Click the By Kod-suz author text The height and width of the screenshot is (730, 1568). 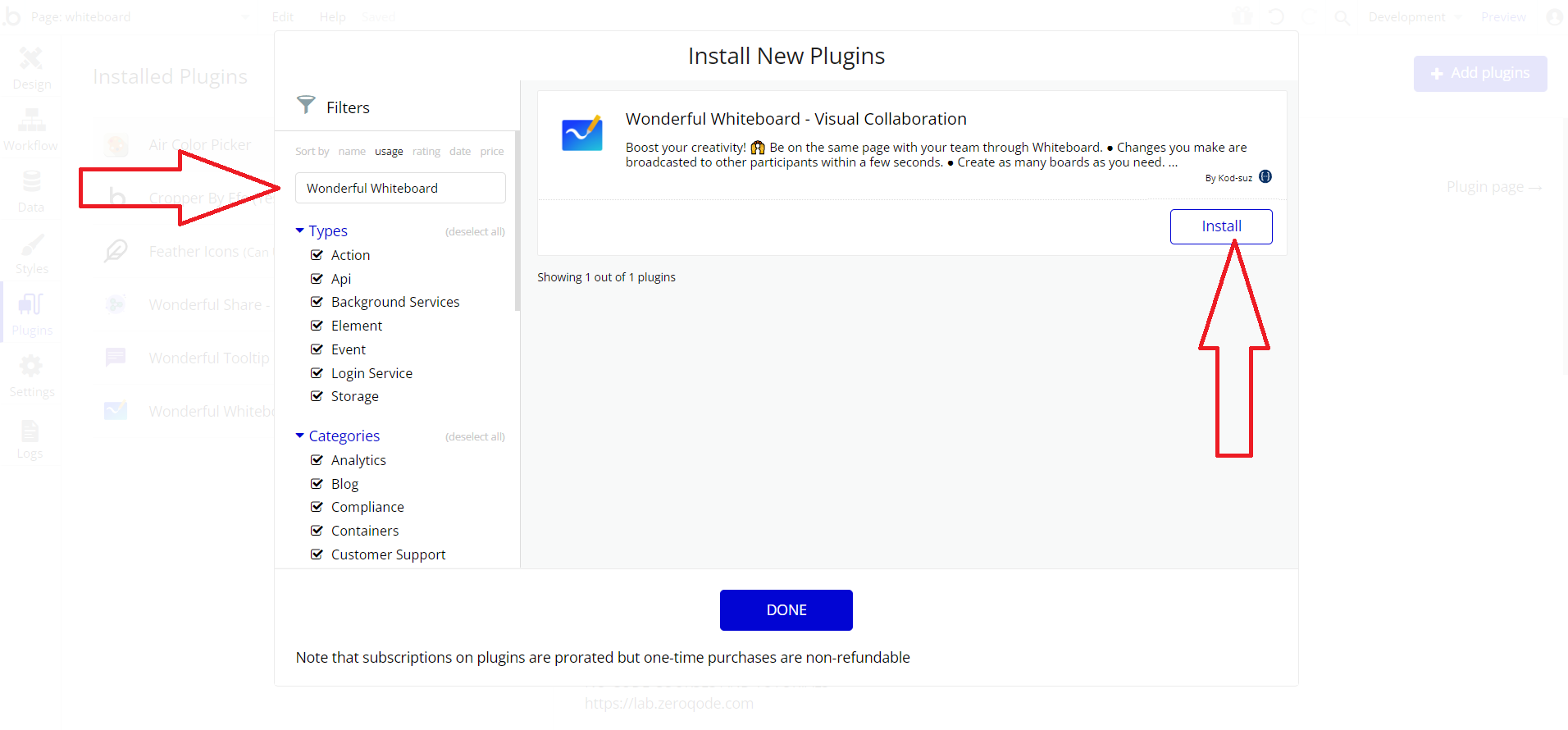coord(1228,178)
